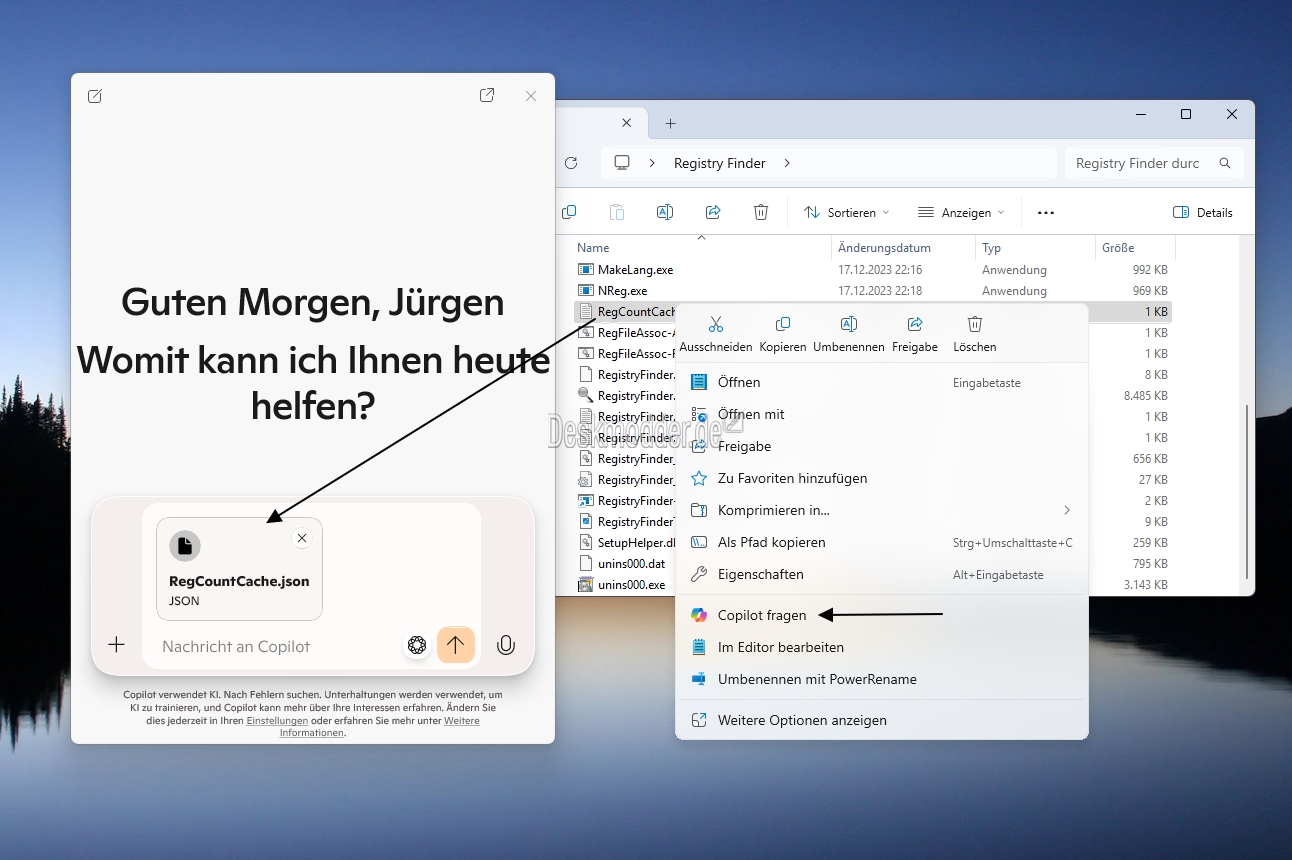The width and height of the screenshot is (1292, 860).
Task: Click the Registry Finder breadcrumb
Action: coord(720,163)
